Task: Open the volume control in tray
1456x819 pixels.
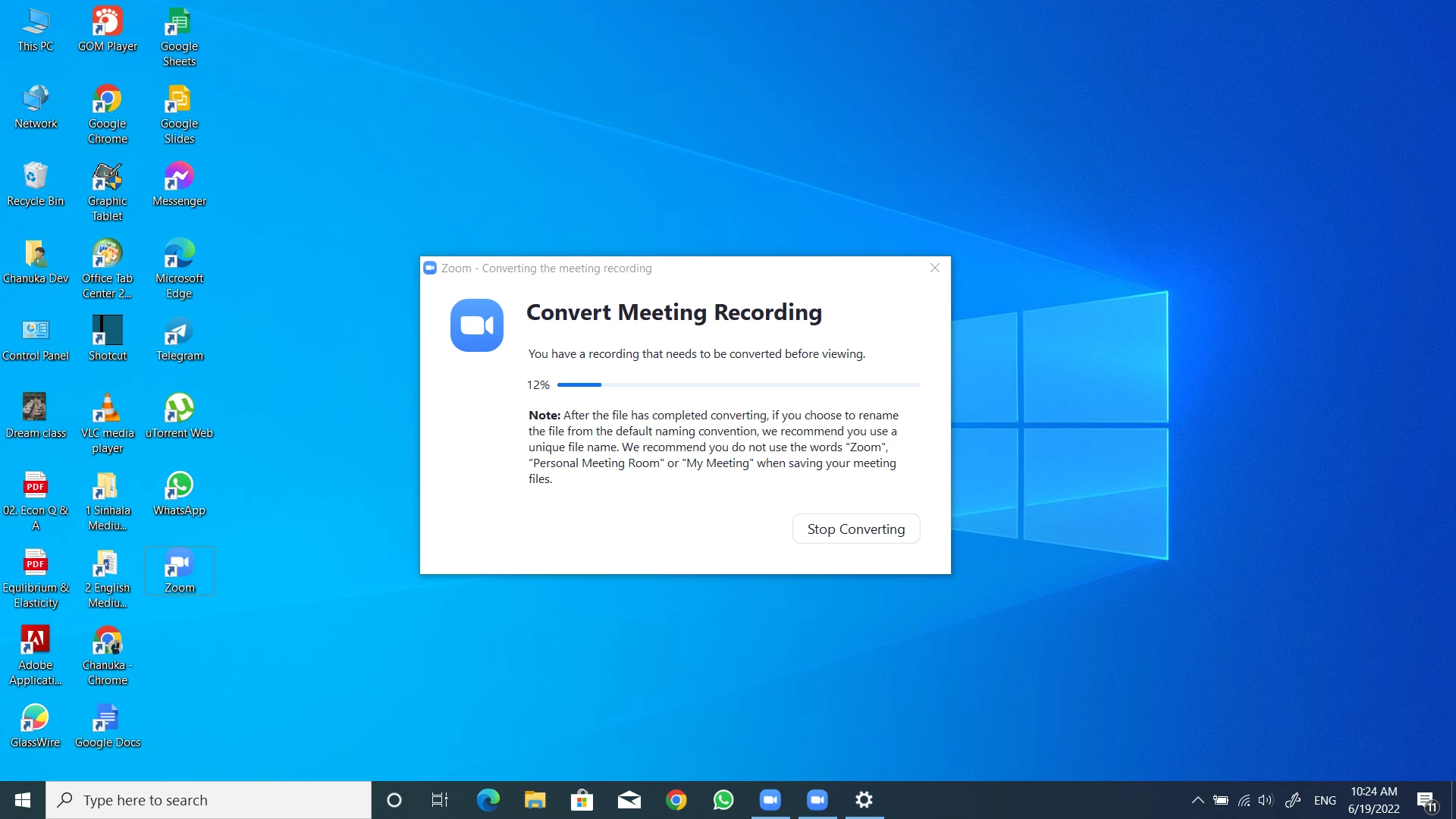Action: [1265, 800]
